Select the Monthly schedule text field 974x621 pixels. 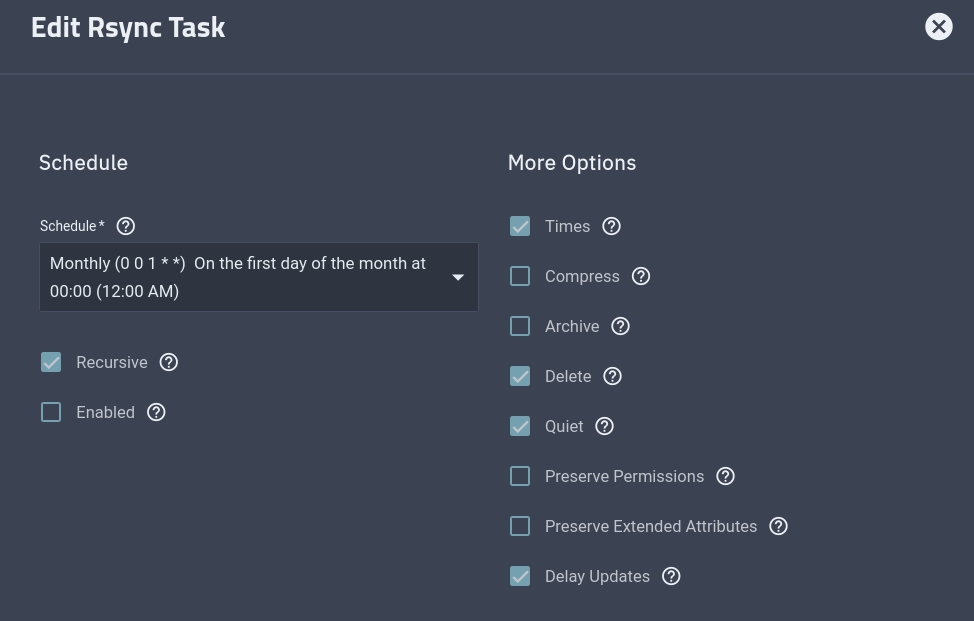pos(240,277)
